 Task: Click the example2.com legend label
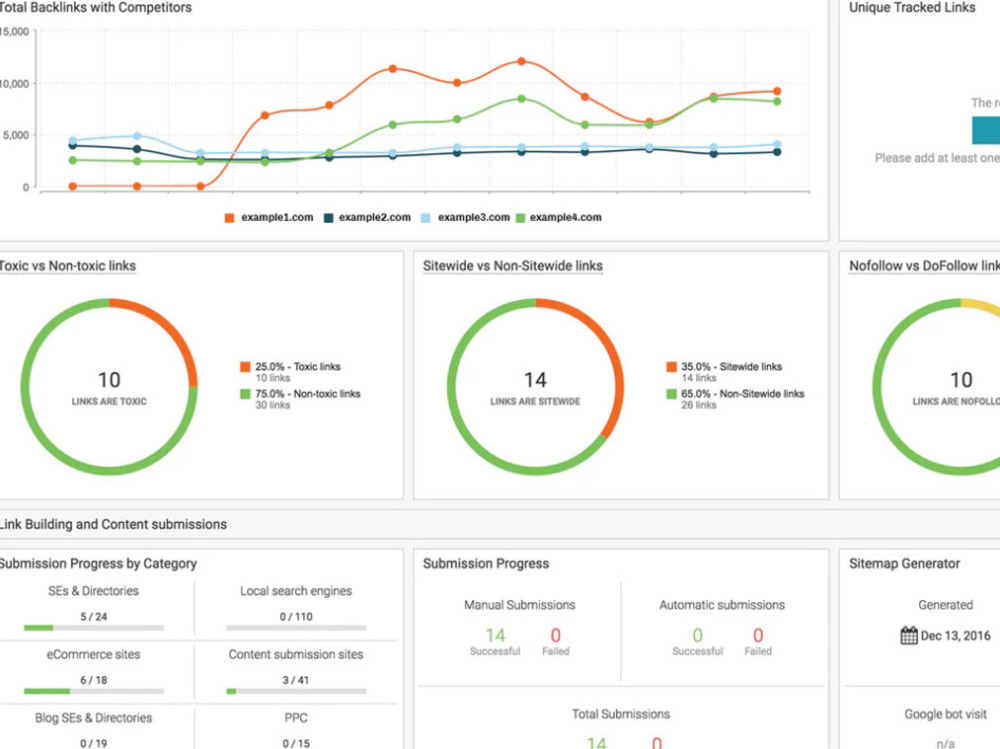[374, 218]
